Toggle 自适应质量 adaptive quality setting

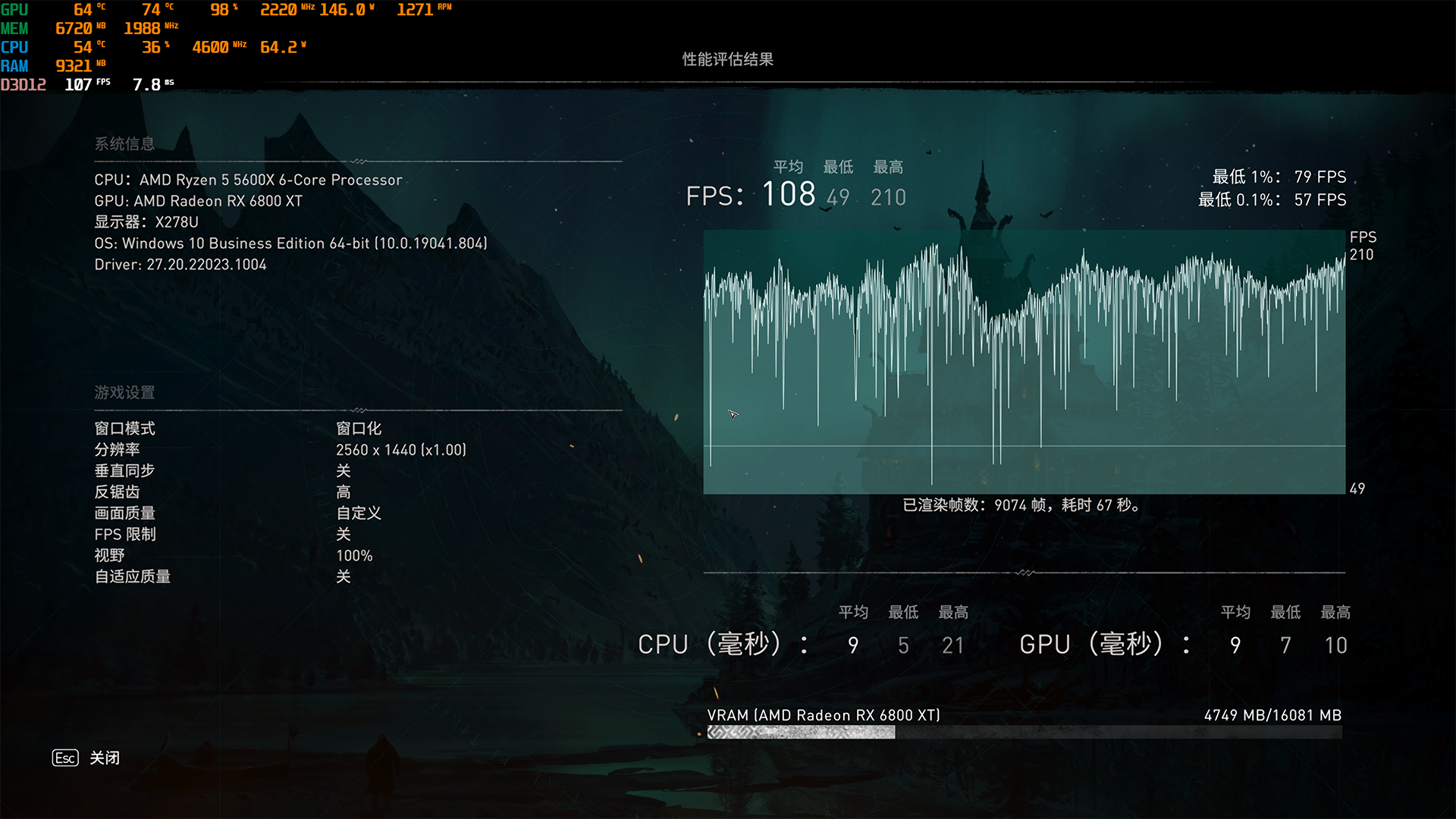(x=340, y=576)
